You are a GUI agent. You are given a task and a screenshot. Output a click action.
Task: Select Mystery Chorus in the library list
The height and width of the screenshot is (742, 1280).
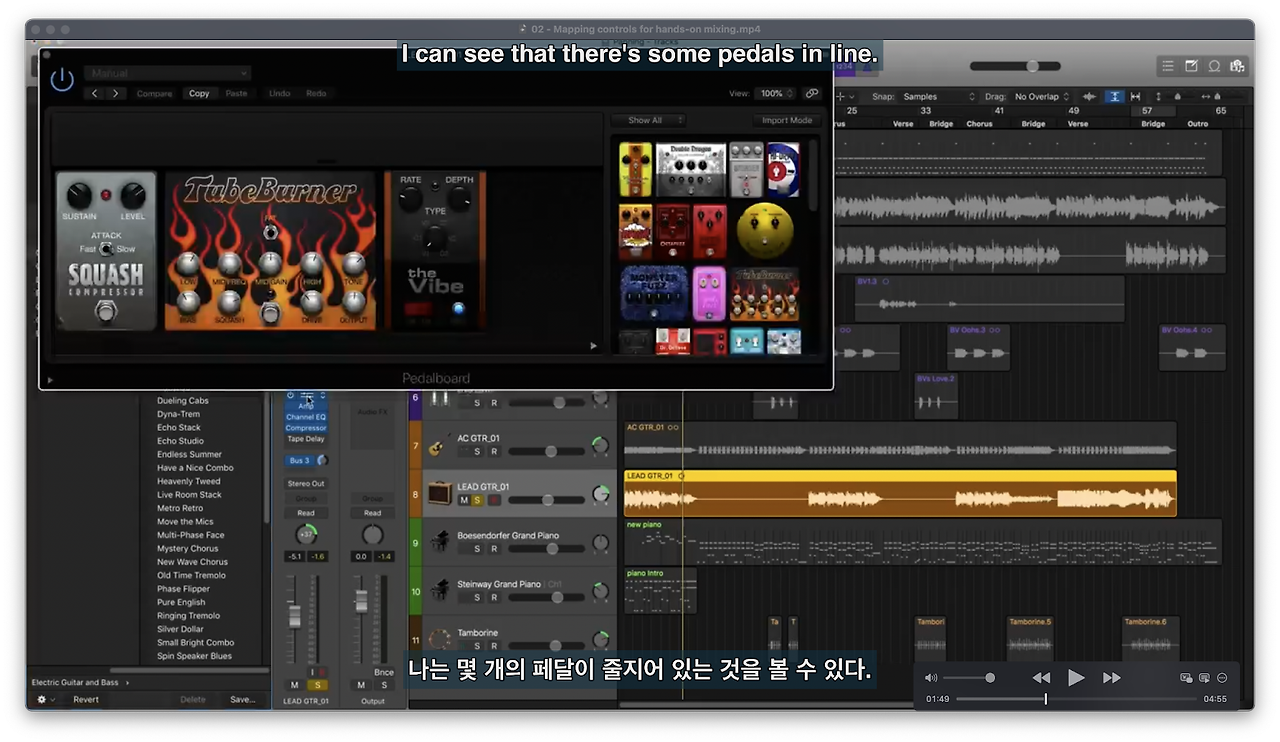(x=187, y=548)
